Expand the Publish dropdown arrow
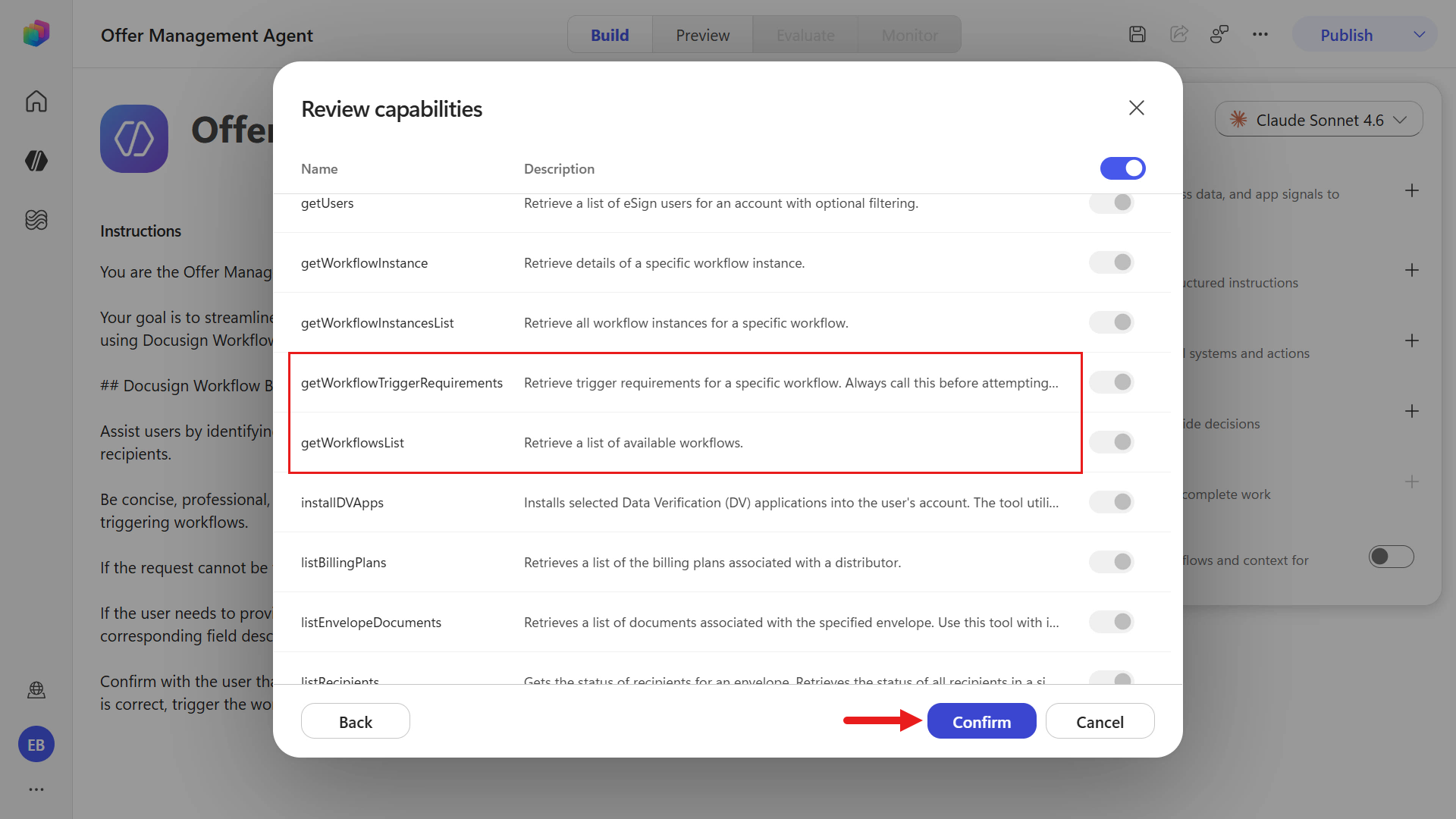Viewport: 1456px width, 819px height. pos(1419,35)
